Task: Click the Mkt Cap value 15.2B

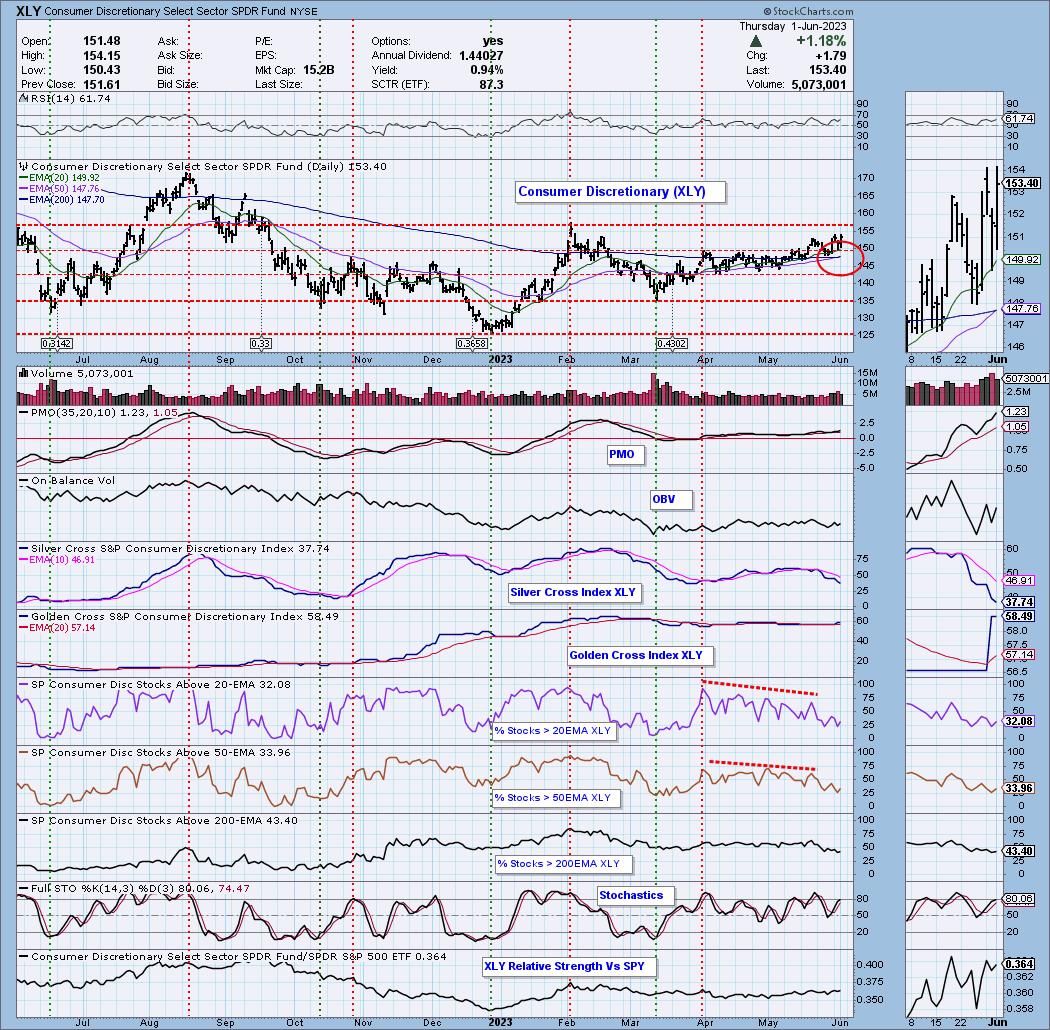Action: (318, 70)
